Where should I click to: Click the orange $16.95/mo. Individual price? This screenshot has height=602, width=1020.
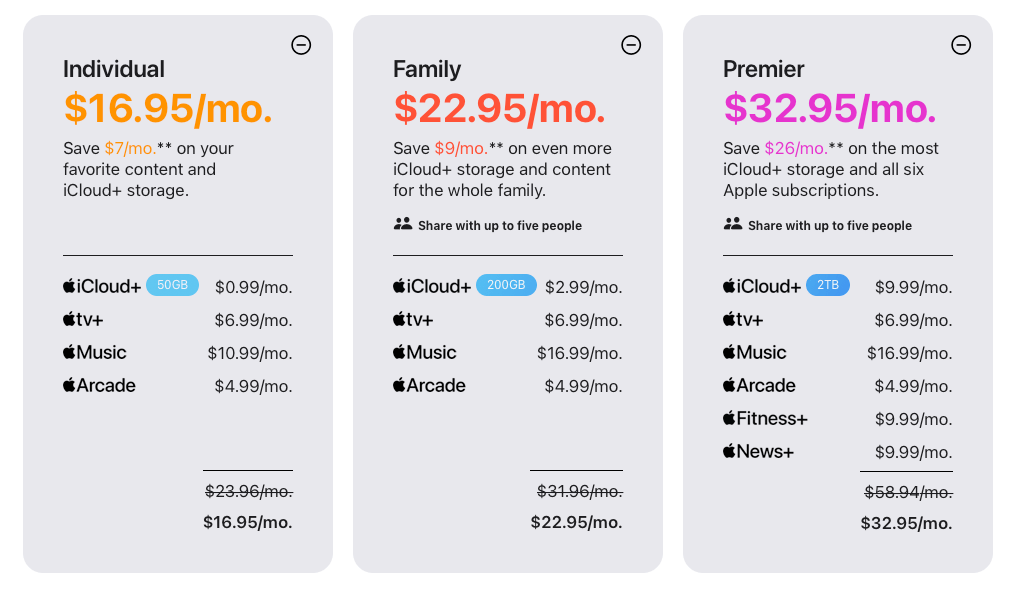[168, 108]
